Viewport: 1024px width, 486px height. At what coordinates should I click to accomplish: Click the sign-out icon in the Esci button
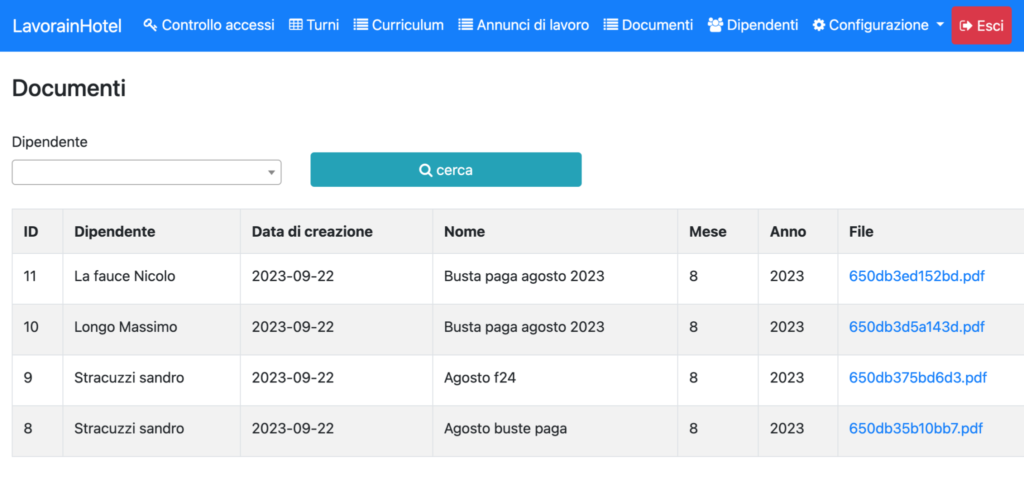tap(966, 25)
